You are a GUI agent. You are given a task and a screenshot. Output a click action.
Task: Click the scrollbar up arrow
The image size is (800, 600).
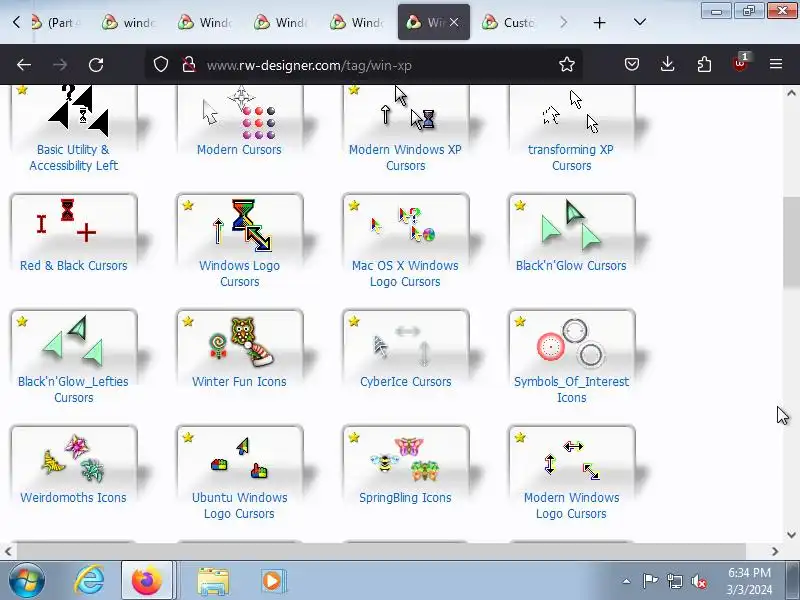(791, 93)
